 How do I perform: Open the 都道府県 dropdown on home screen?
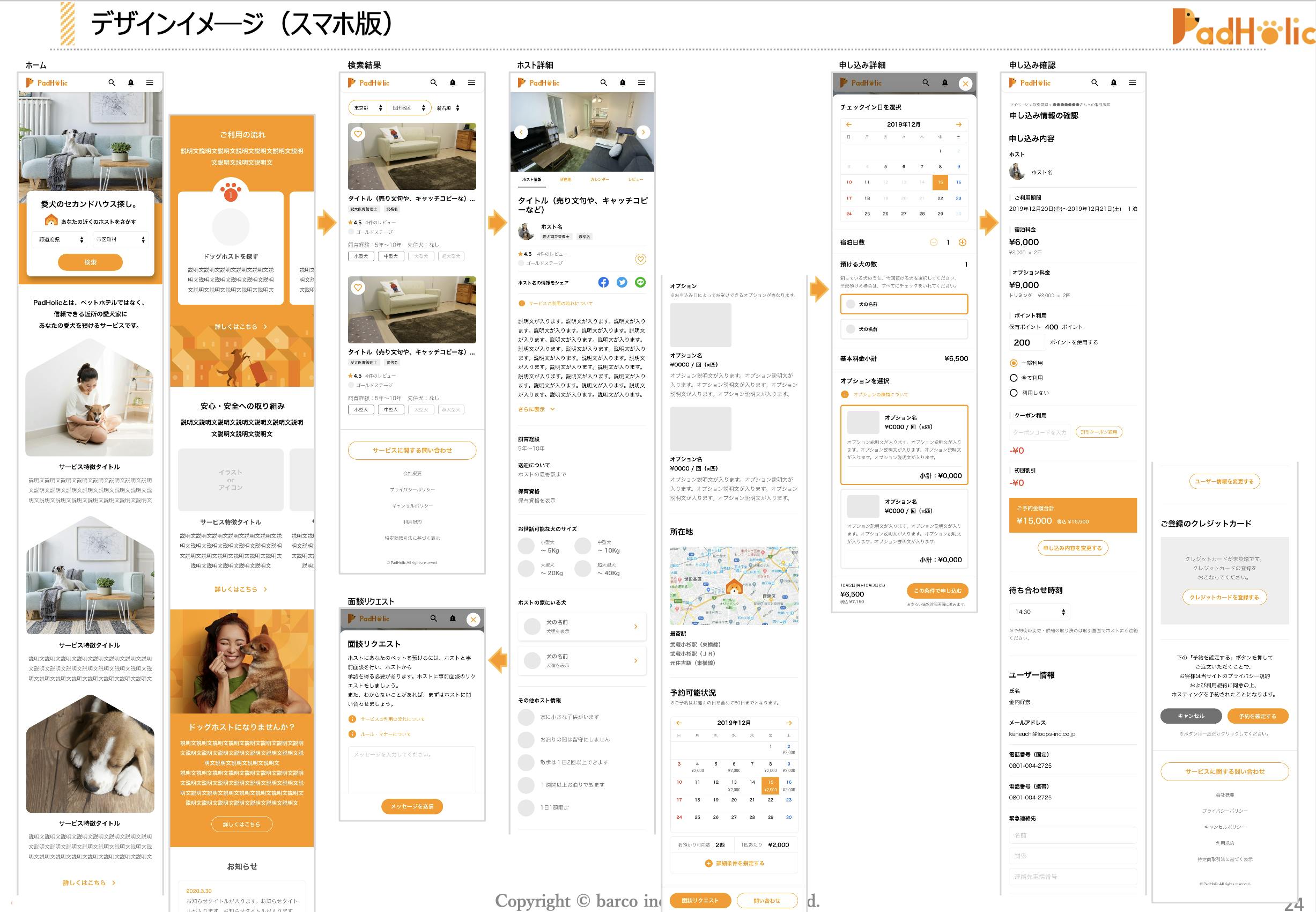tap(61, 239)
